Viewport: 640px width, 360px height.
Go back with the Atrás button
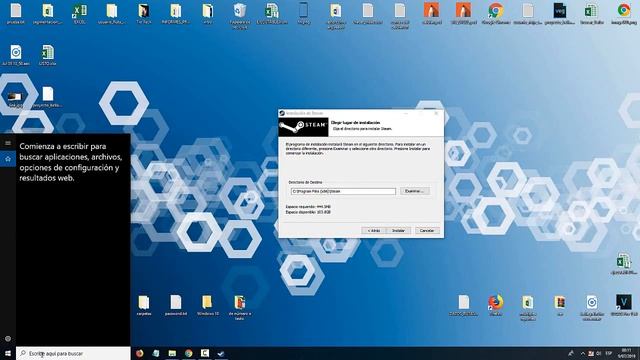click(374, 231)
